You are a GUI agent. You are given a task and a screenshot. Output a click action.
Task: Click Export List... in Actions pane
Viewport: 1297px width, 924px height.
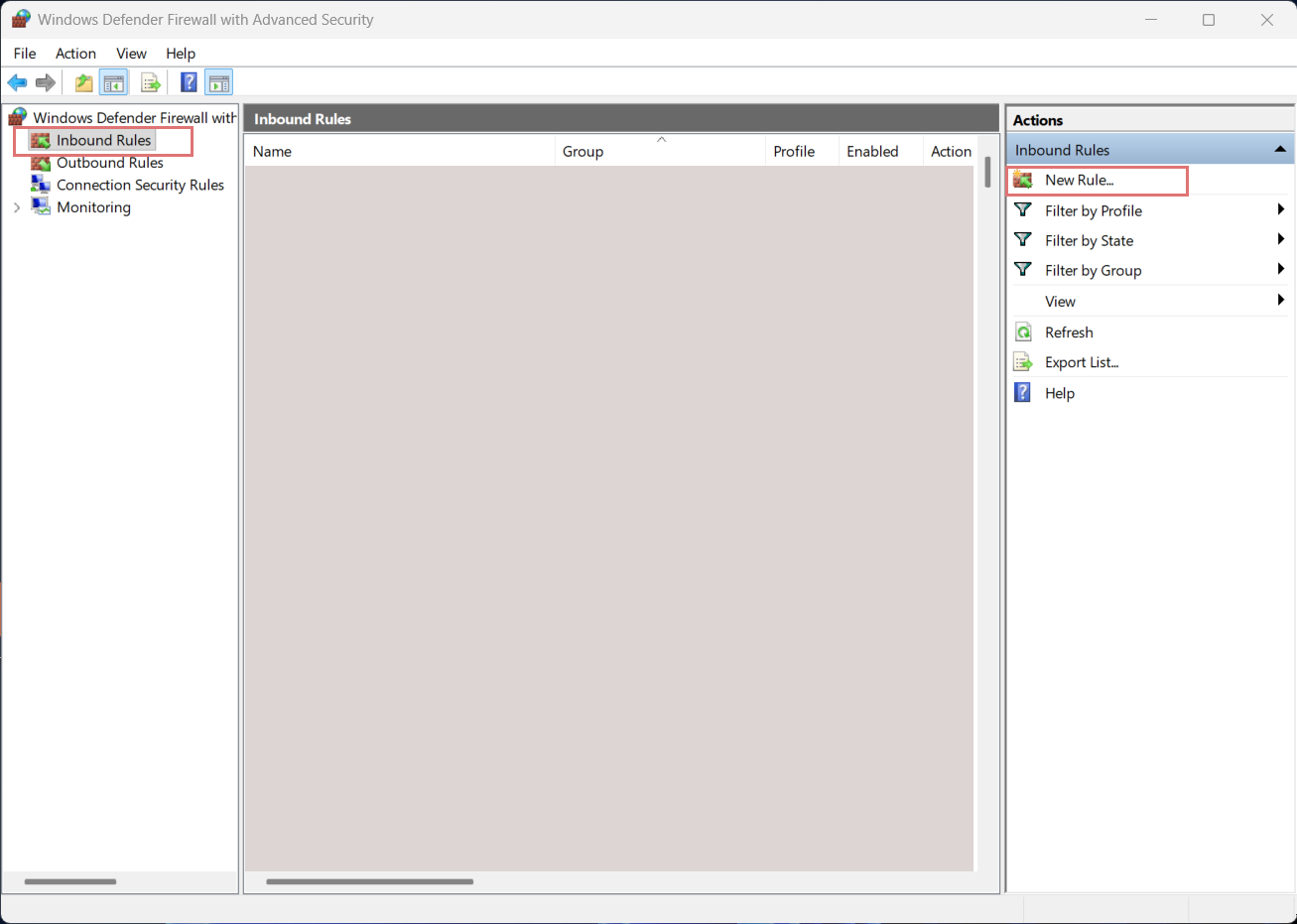coord(1081,363)
